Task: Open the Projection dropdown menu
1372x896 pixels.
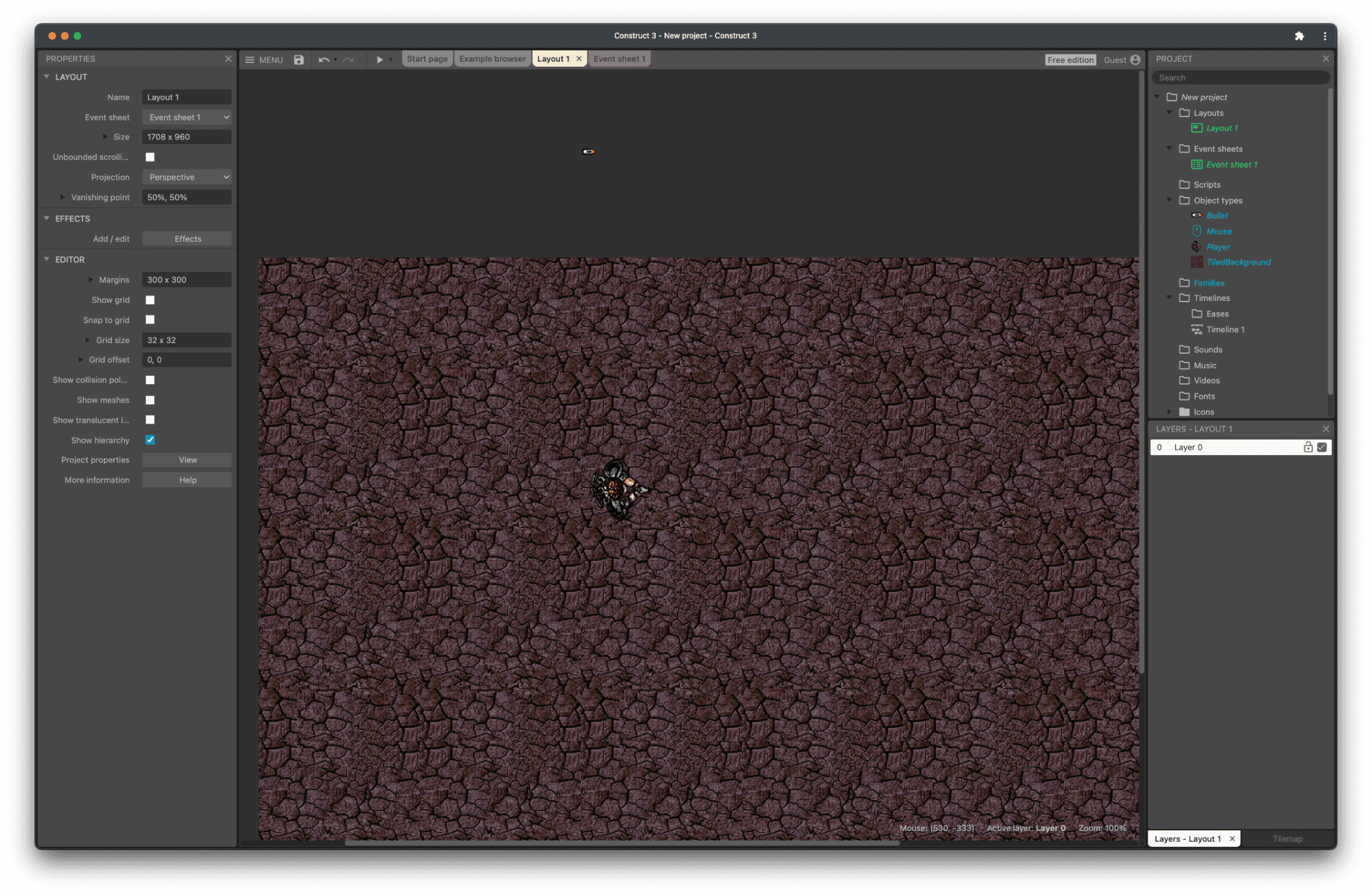Action: (187, 177)
